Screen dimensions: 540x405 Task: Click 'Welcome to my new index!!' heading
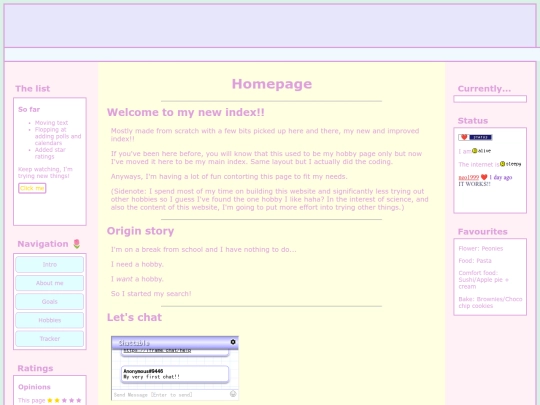pyautogui.click(x=186, y=112)
